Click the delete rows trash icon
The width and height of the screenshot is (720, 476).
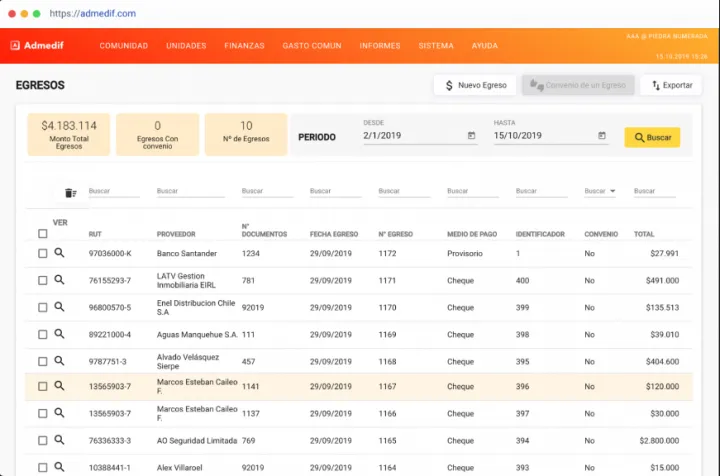pos(70,193)
